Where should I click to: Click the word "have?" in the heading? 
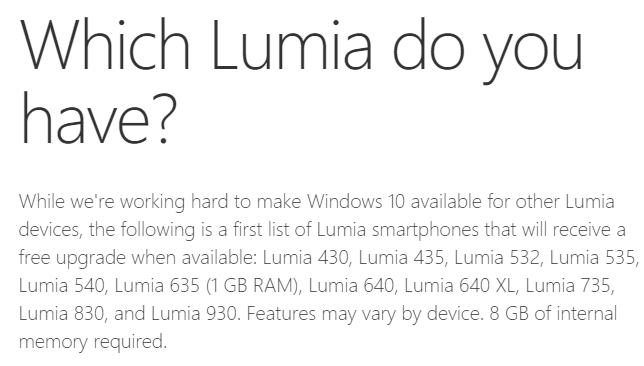(x=98, y=118)
